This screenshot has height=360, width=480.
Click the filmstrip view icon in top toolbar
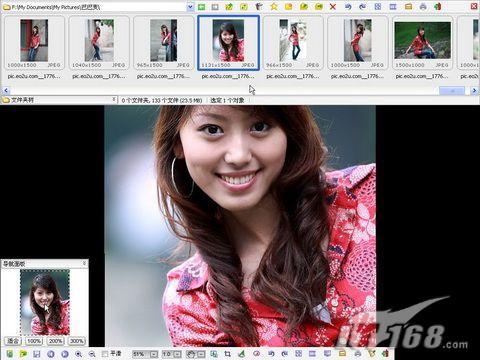pos(393,6)
